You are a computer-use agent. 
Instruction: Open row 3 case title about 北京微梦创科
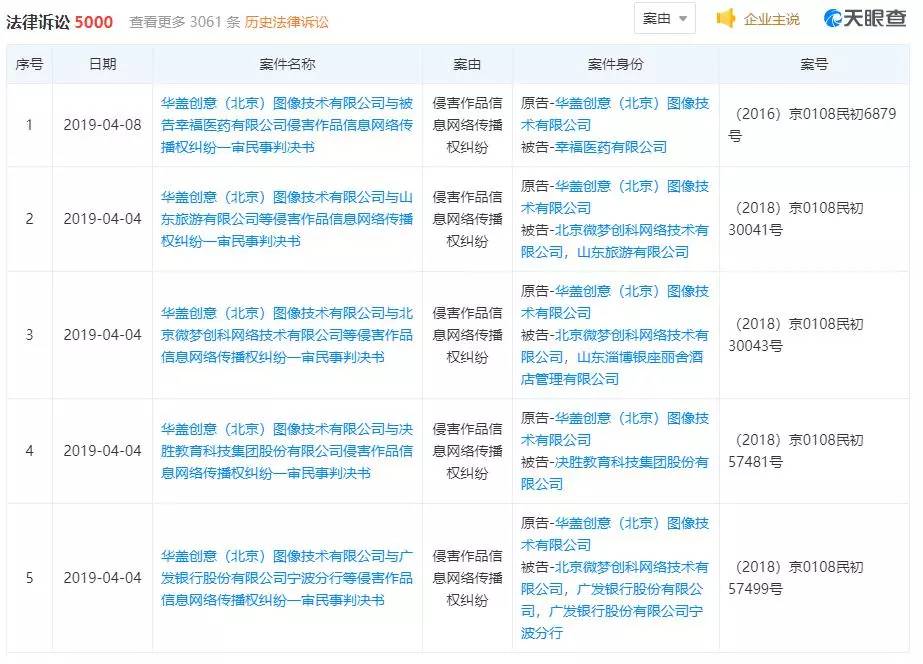coord(287,335)
